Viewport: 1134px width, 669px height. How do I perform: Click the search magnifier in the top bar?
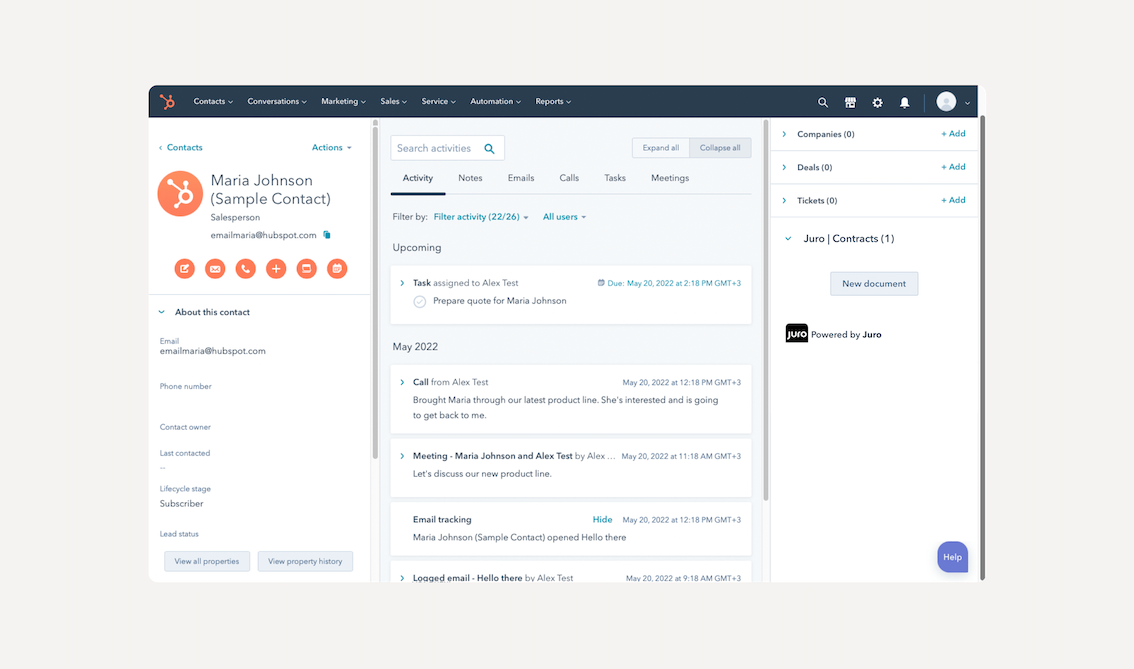tap(822, 101)
